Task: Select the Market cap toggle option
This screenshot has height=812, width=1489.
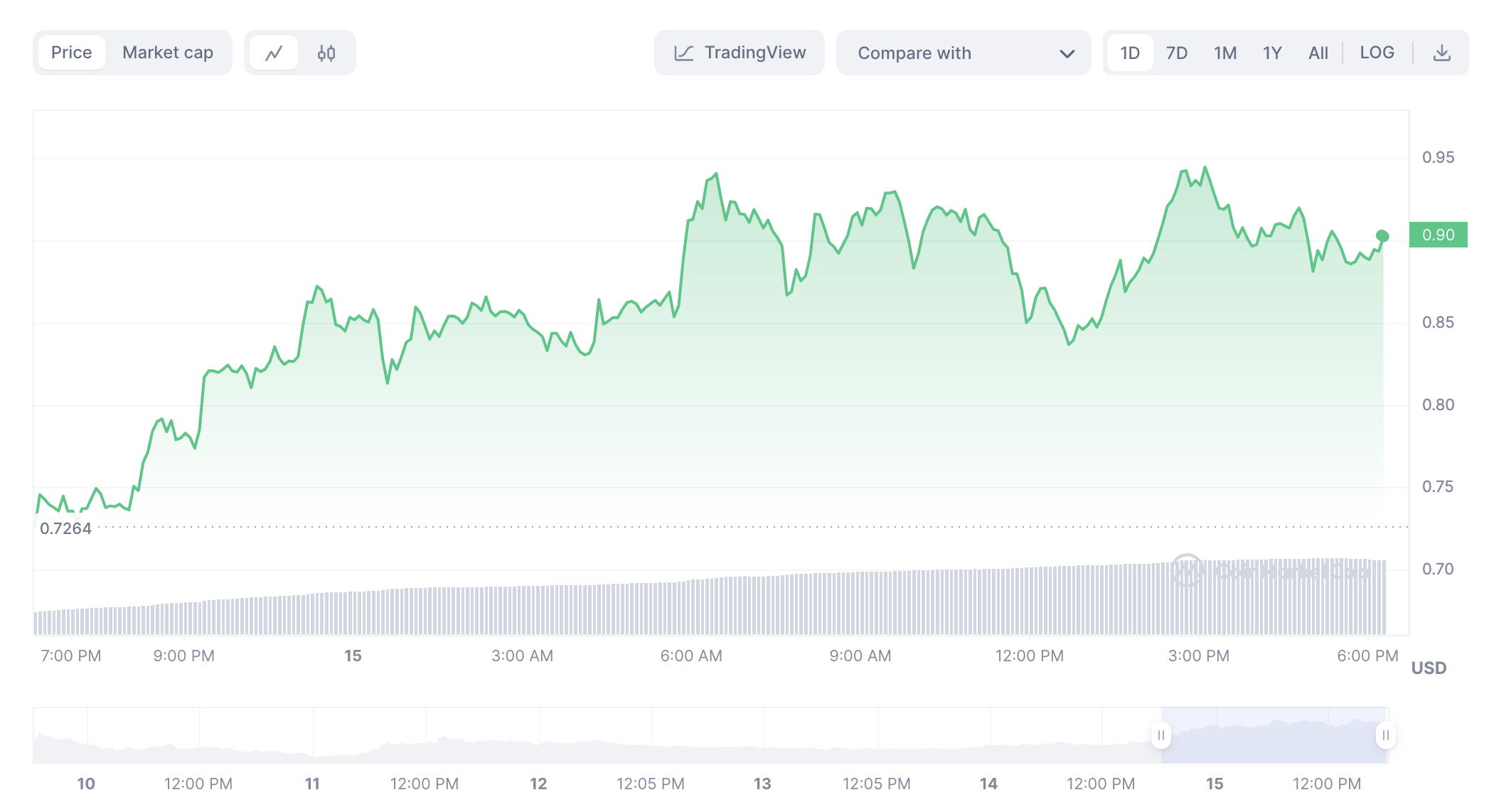Action: click(x=168, y=53)
